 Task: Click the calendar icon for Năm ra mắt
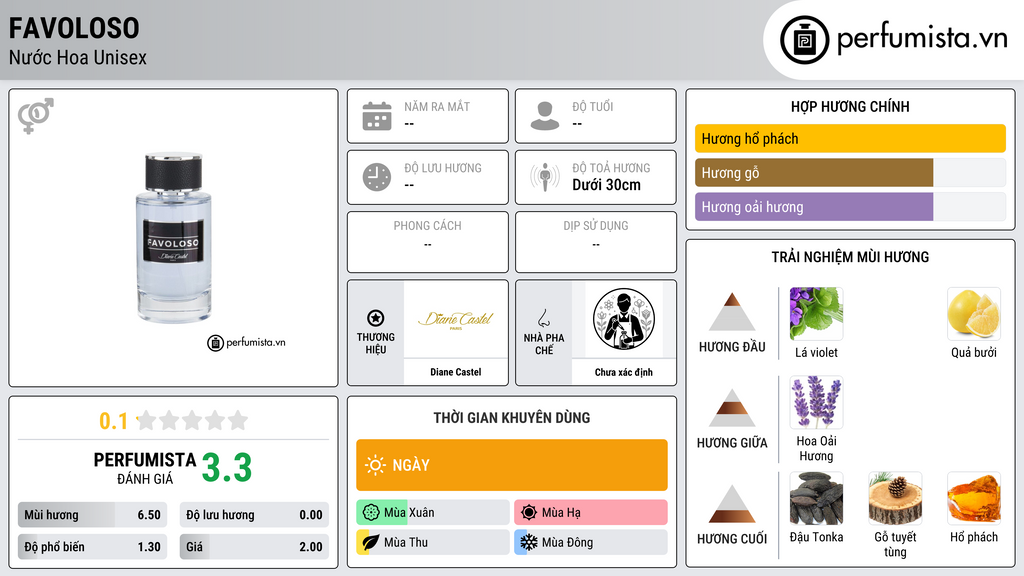[377, 116]
